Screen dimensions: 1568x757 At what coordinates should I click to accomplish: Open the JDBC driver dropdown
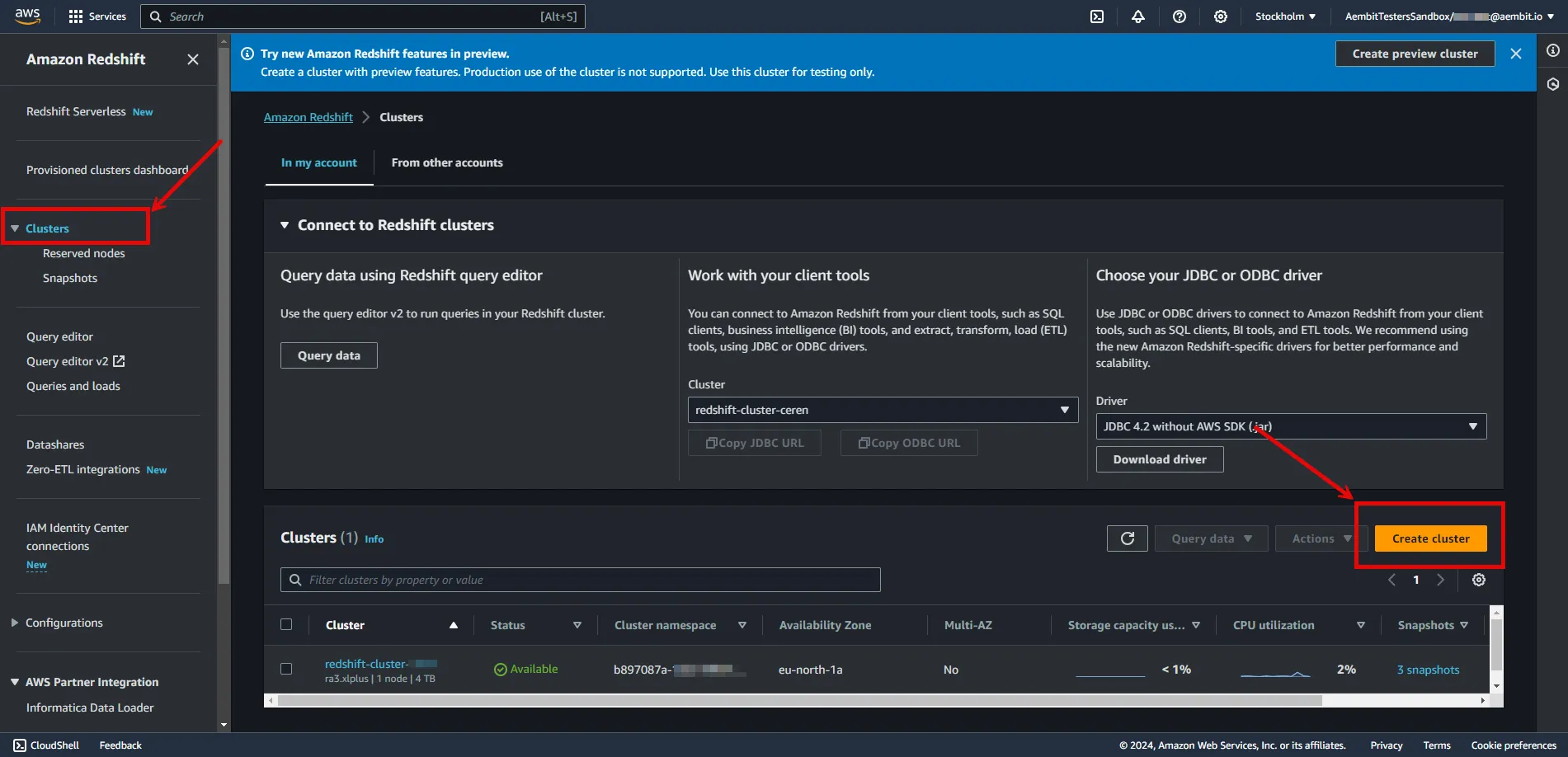tap(1290, 426)
